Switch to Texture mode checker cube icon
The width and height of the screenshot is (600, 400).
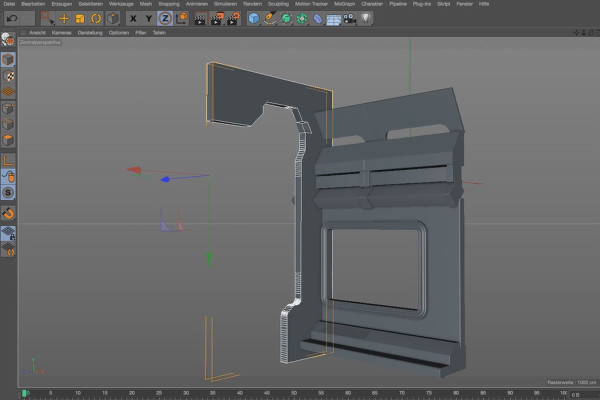pos(8,76)
